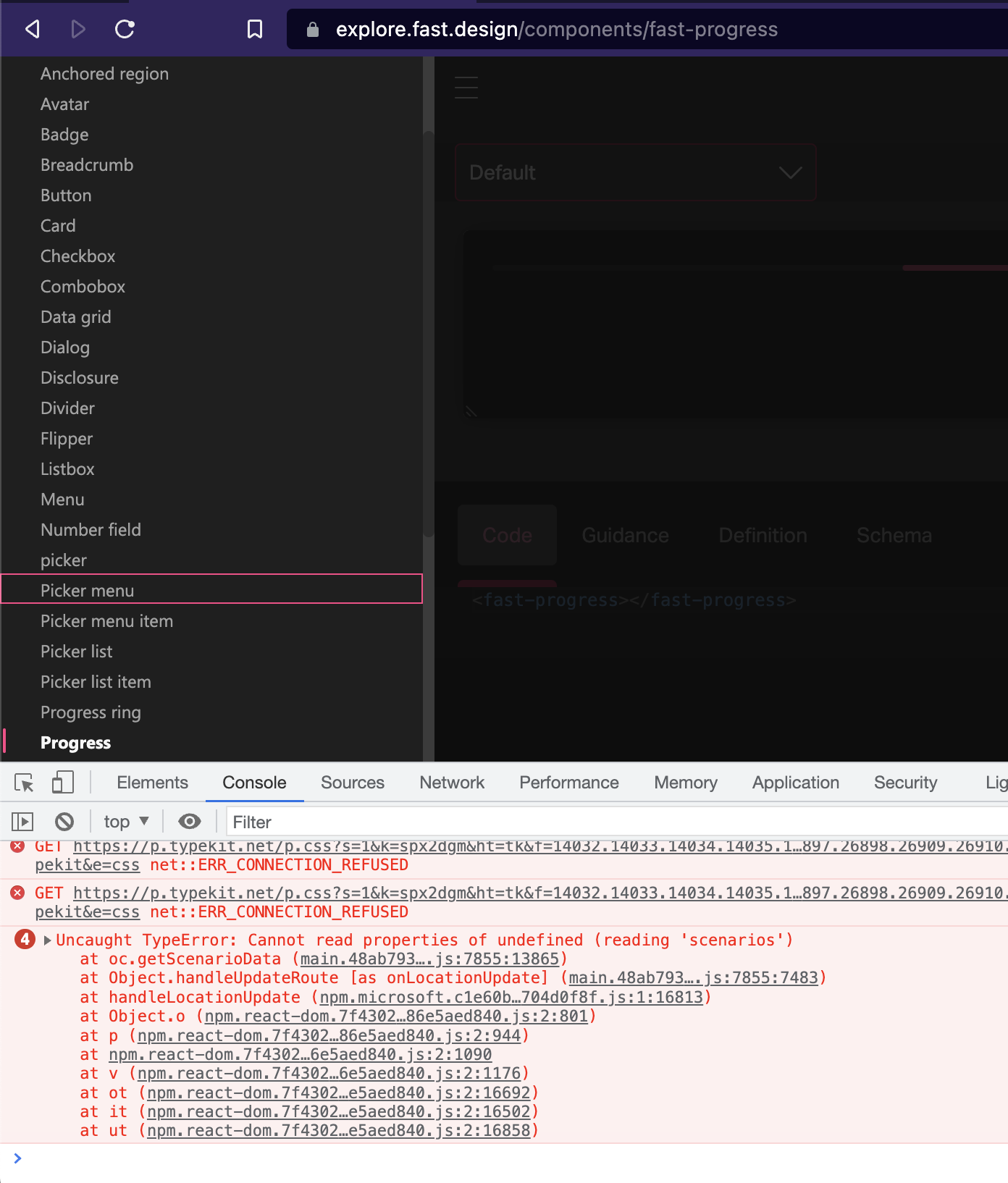Select Dialog in the sidebar
Screen dimensions: 1008x1183
[x=65, y=348]
